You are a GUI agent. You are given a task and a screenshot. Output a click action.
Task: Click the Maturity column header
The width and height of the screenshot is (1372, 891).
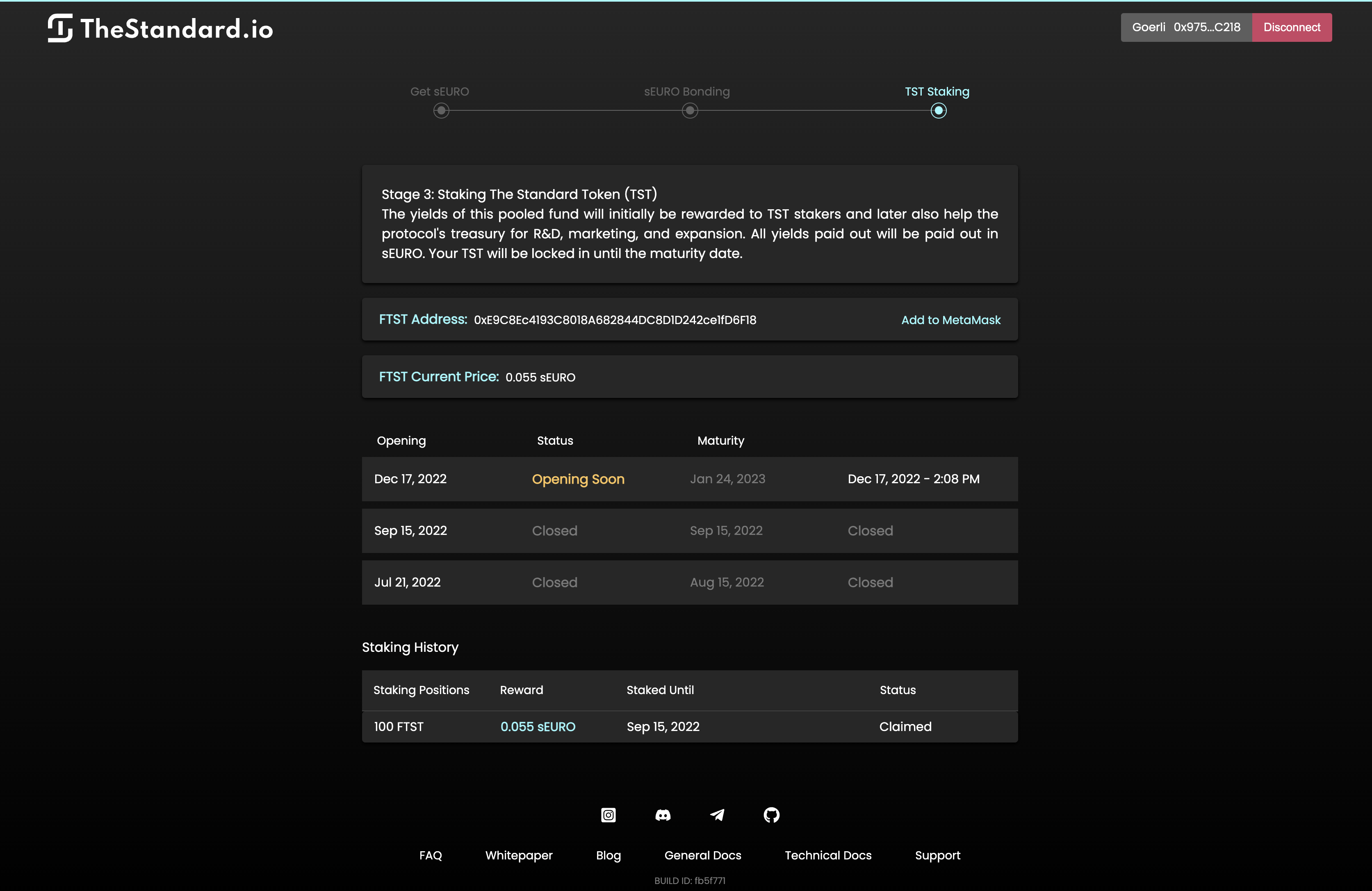click(x=720, y=441)
